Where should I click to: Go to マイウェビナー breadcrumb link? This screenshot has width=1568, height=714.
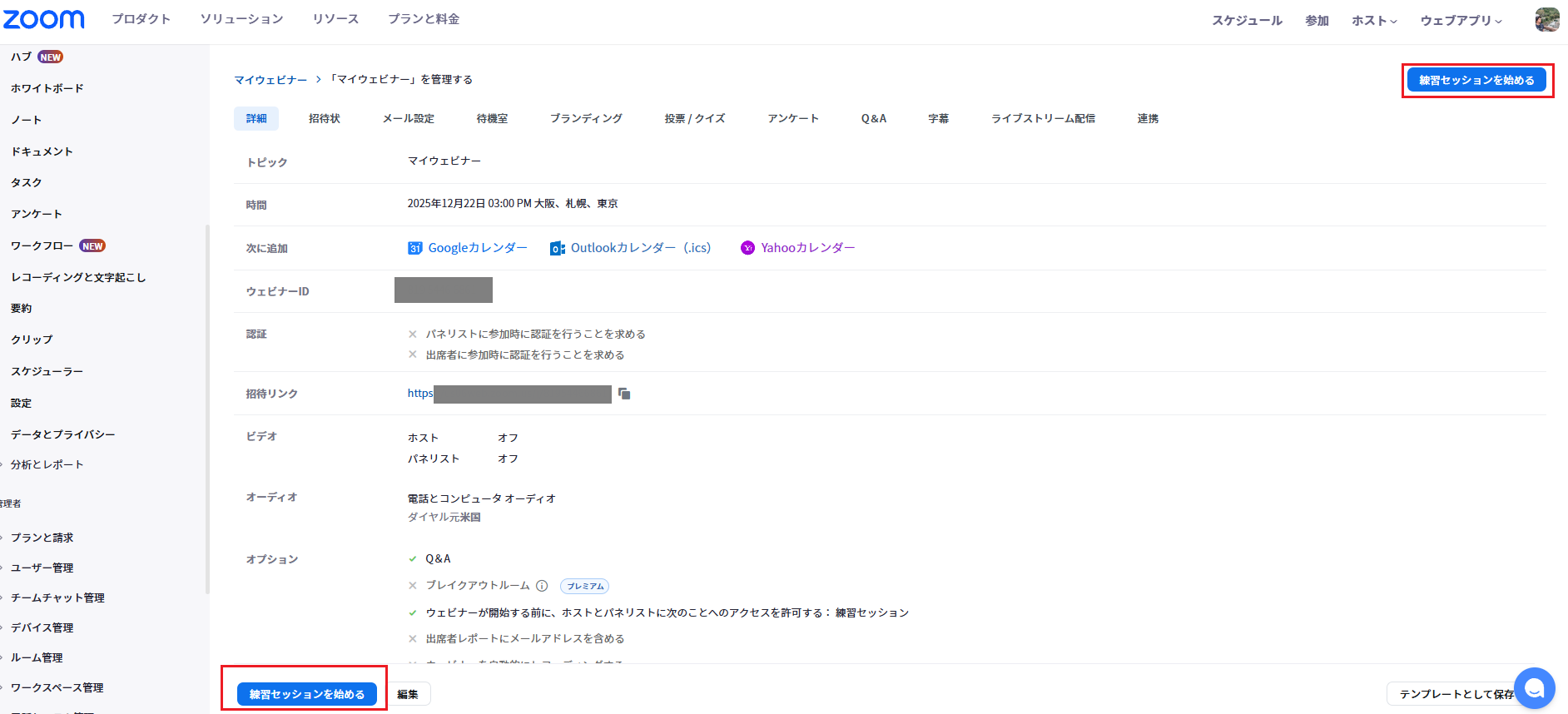coord(270,80)
